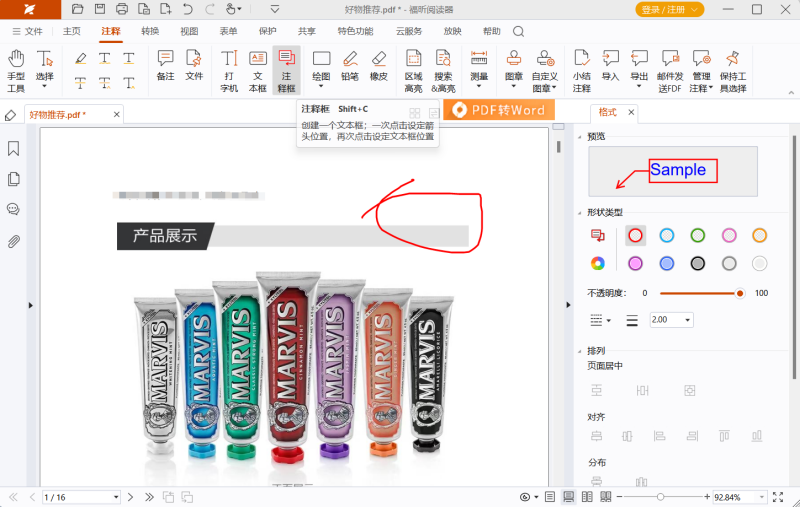Enter full screen mode
The height and width of the screenshot is (507, 800).
point(778,497)
